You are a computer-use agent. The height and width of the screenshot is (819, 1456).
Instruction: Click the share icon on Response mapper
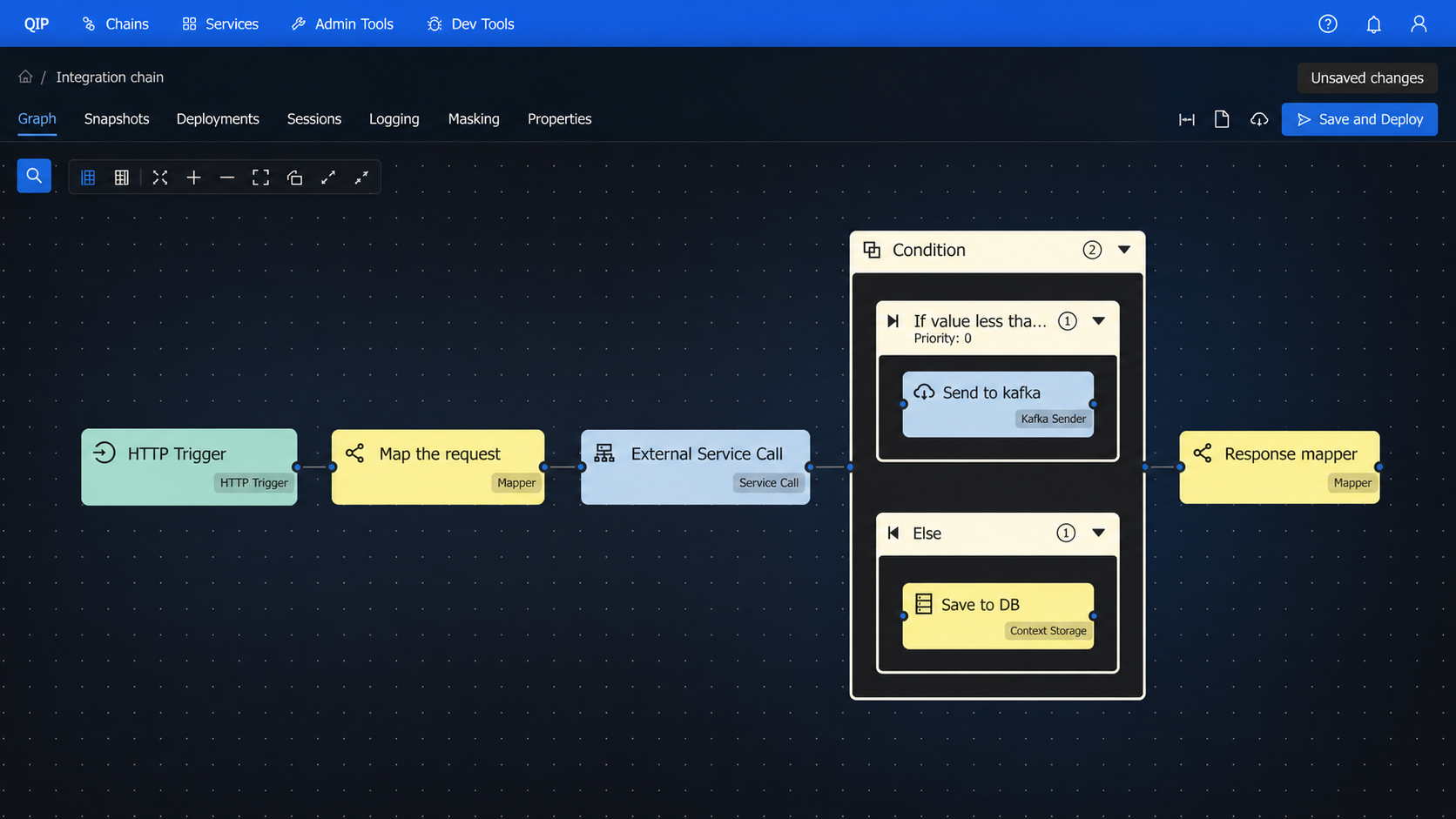1203,453
